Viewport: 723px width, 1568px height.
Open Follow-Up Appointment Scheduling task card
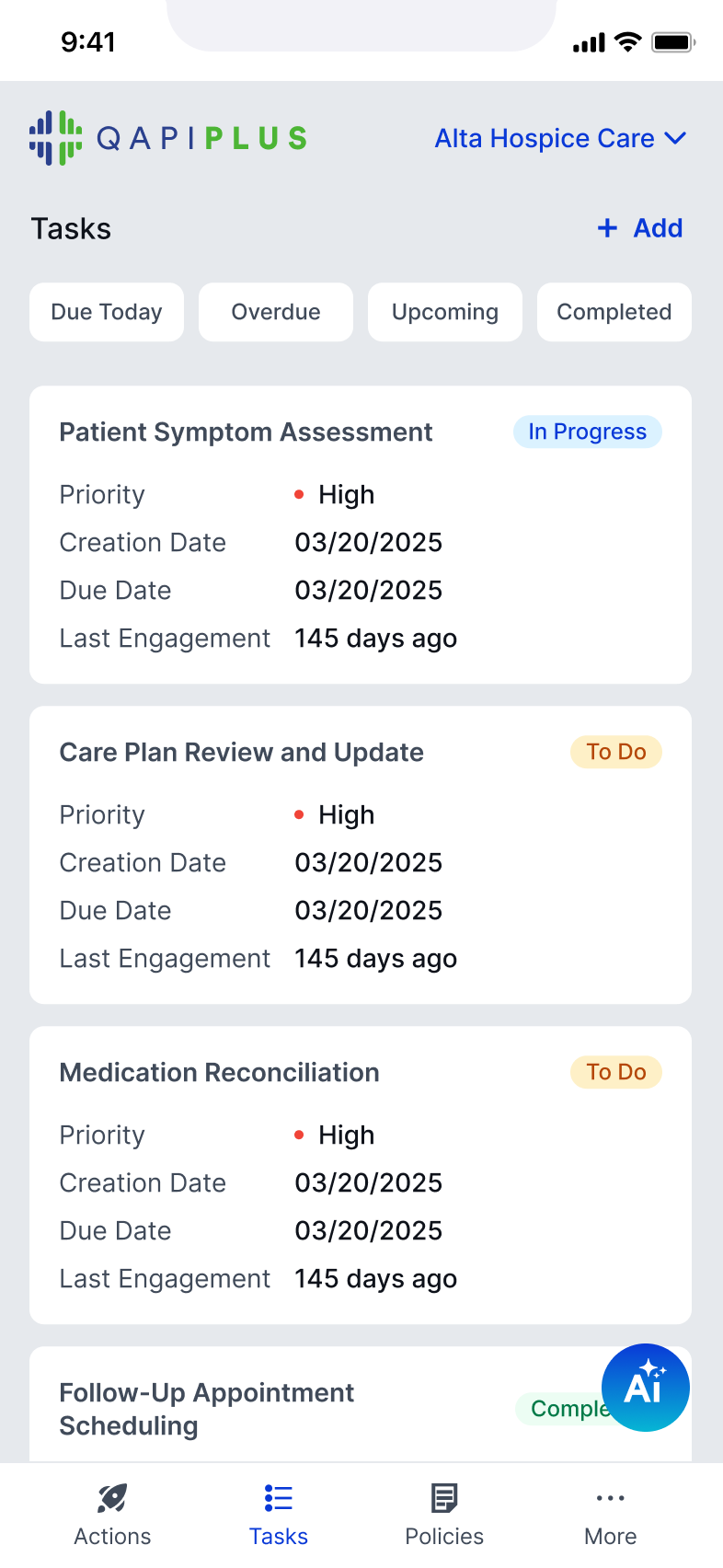tap(361, 1404)
